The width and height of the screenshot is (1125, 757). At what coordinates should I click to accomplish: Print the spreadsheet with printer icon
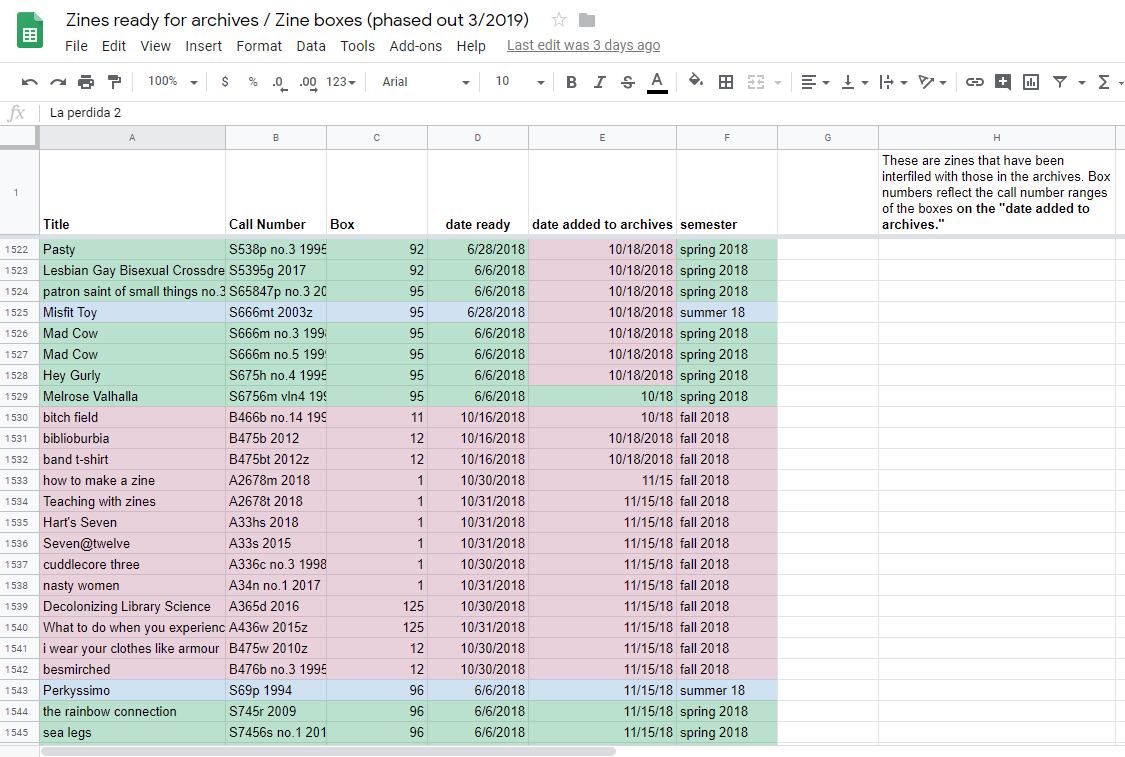(x=86, y=82)
